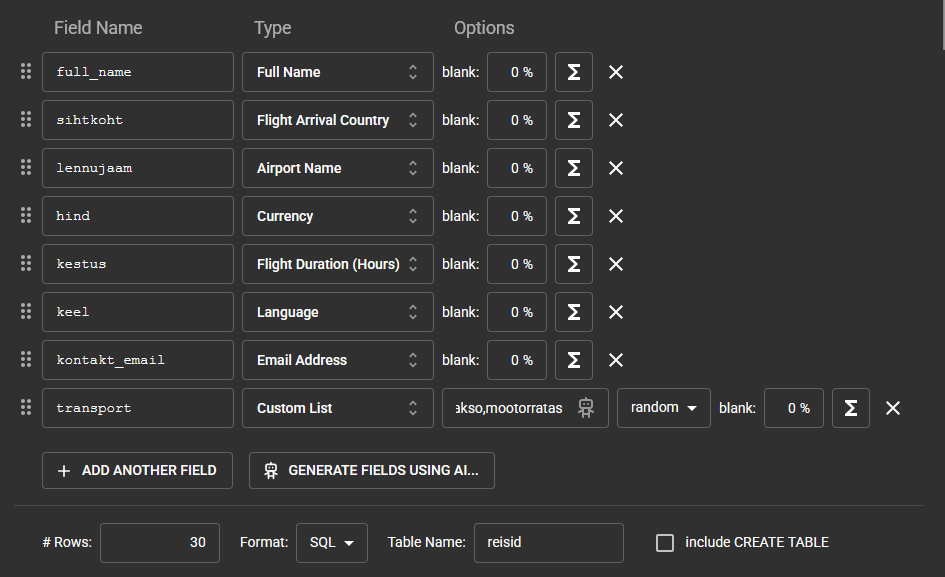Click the drag handle beside keel field
Screen dimensions: 945x577
(x=26, y=312)
